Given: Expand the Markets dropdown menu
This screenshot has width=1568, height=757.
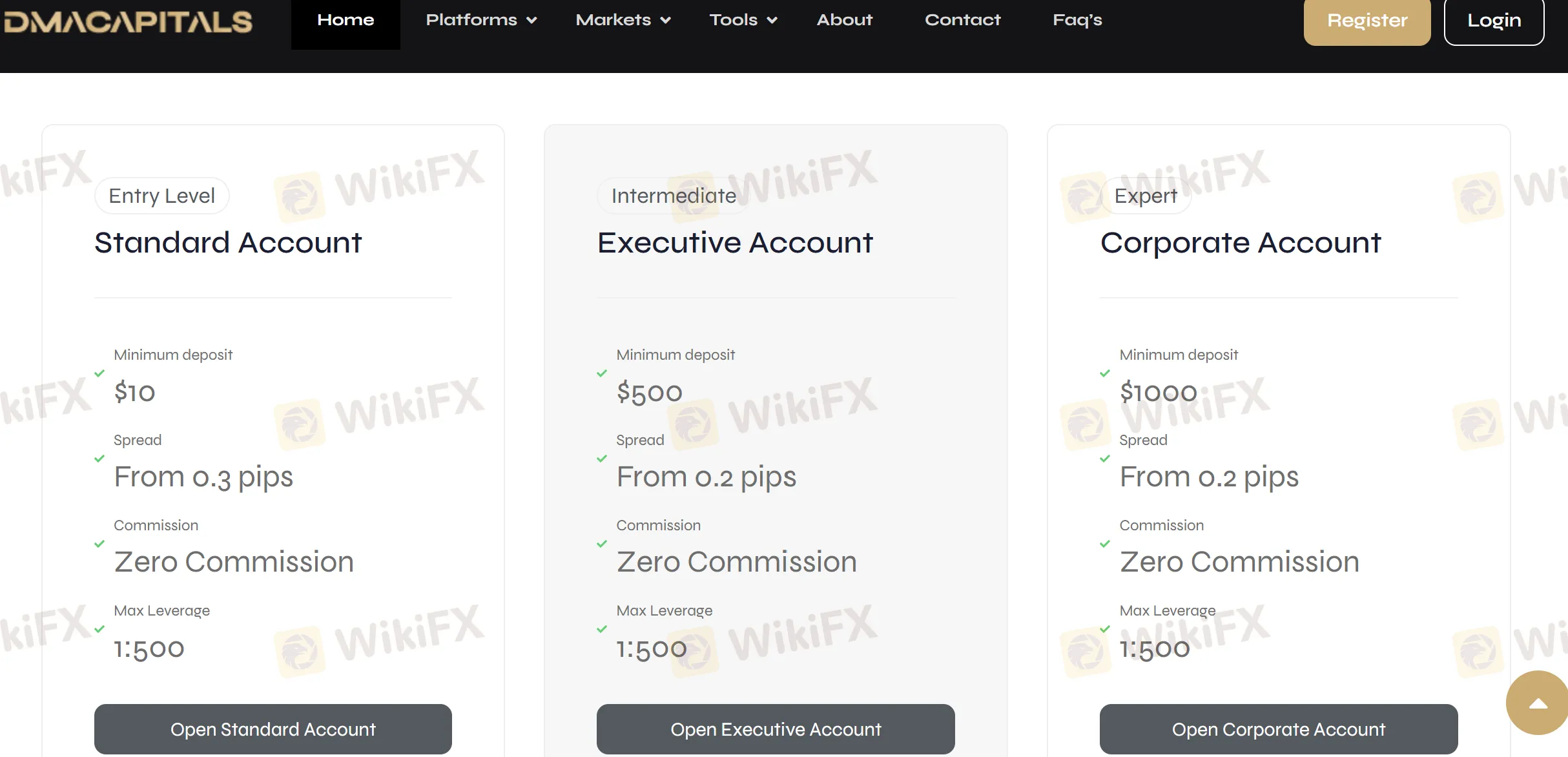Looking at the screenshot, I should [623, 20].
